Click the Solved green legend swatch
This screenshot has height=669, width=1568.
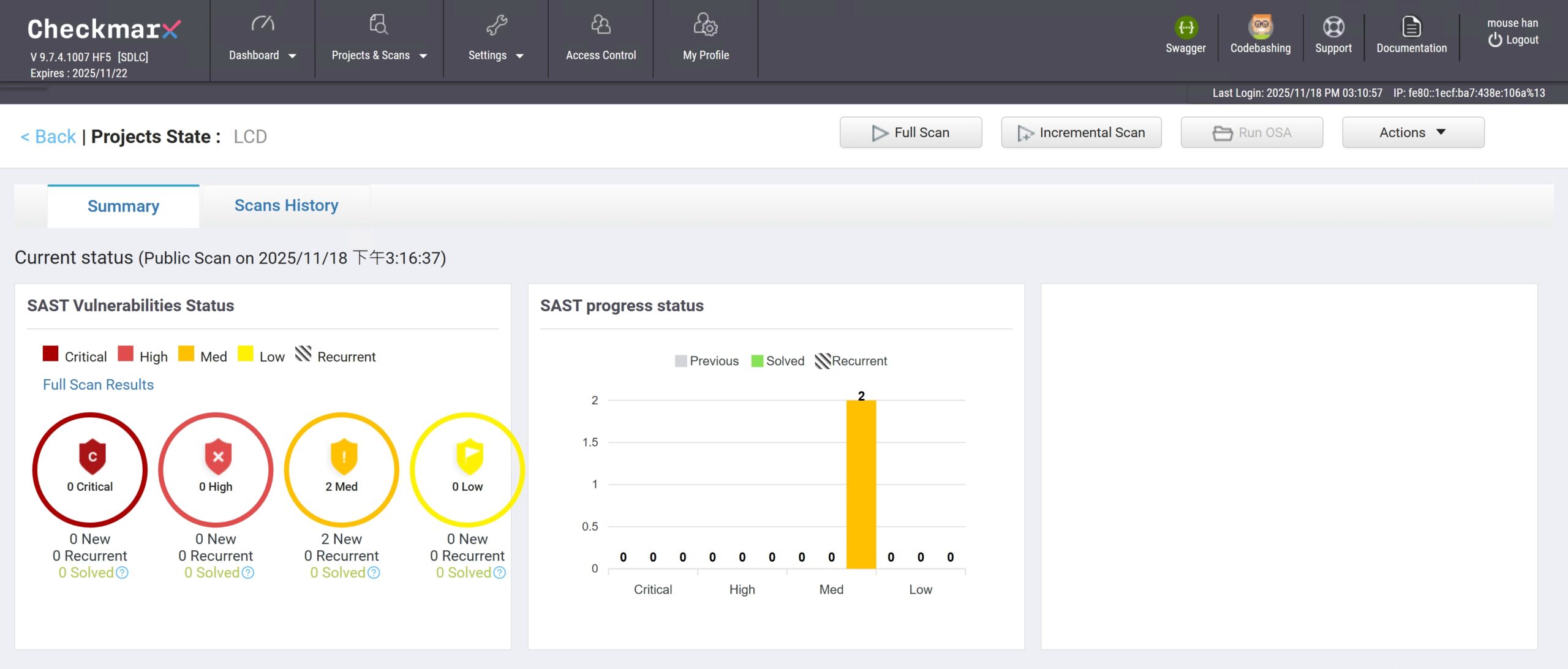pyautogui.click(x=757, y=361)
